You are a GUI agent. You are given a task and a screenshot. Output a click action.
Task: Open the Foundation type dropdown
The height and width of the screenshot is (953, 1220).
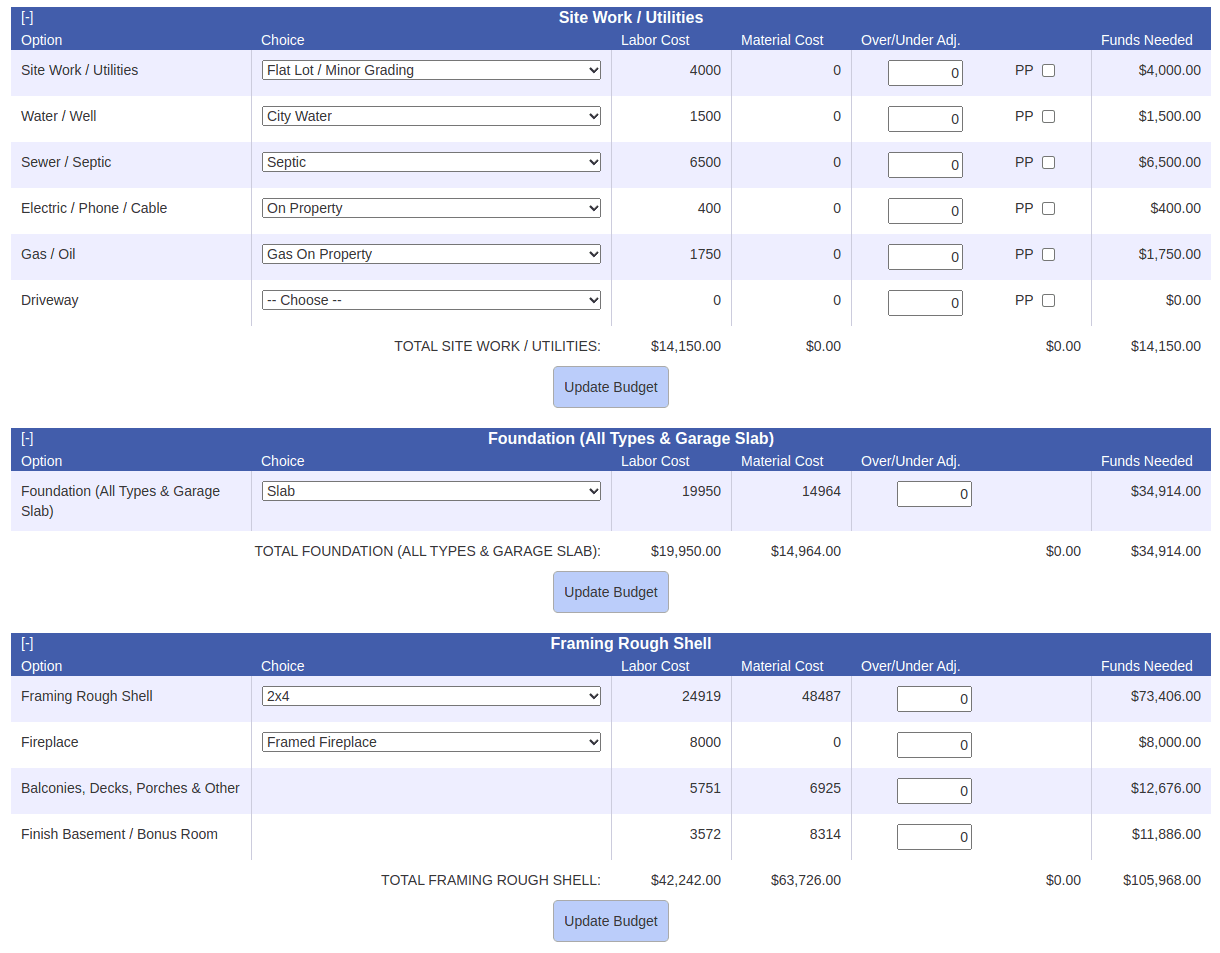tap(430, 491)
